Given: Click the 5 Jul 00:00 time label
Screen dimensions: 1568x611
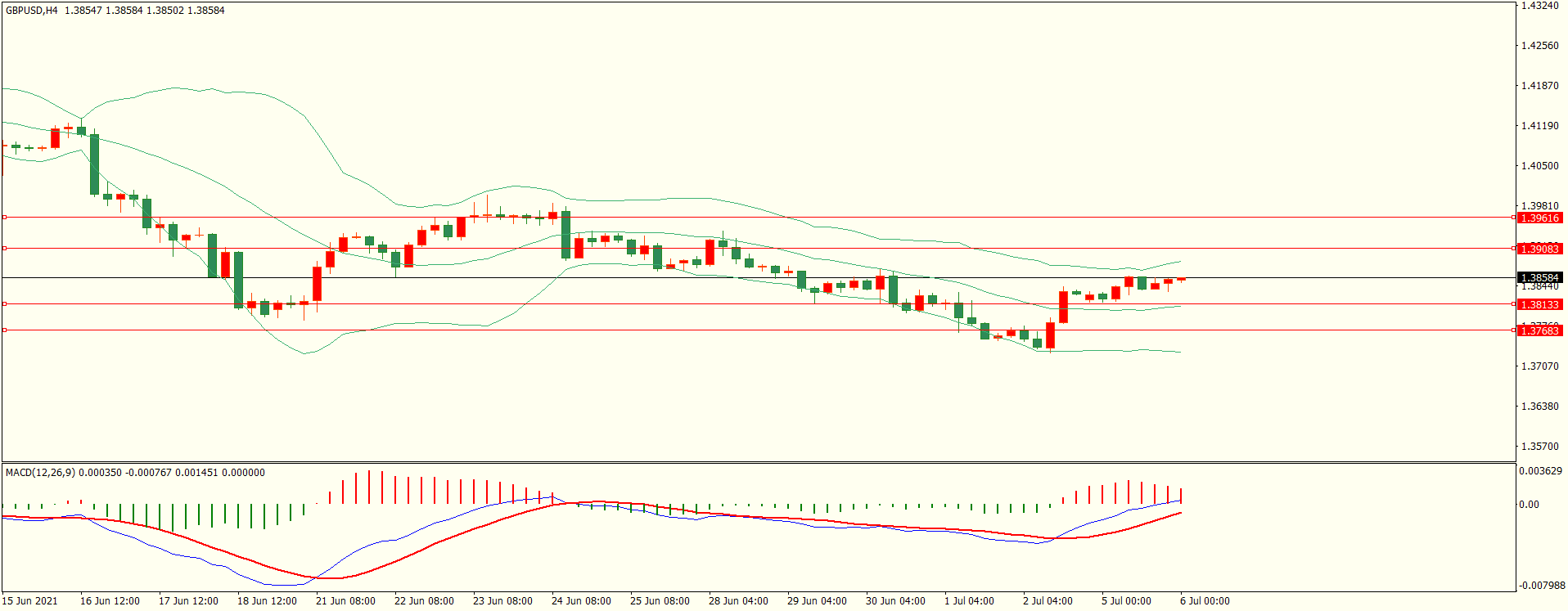Looking at the screenshot, I should coord(1126,601).
